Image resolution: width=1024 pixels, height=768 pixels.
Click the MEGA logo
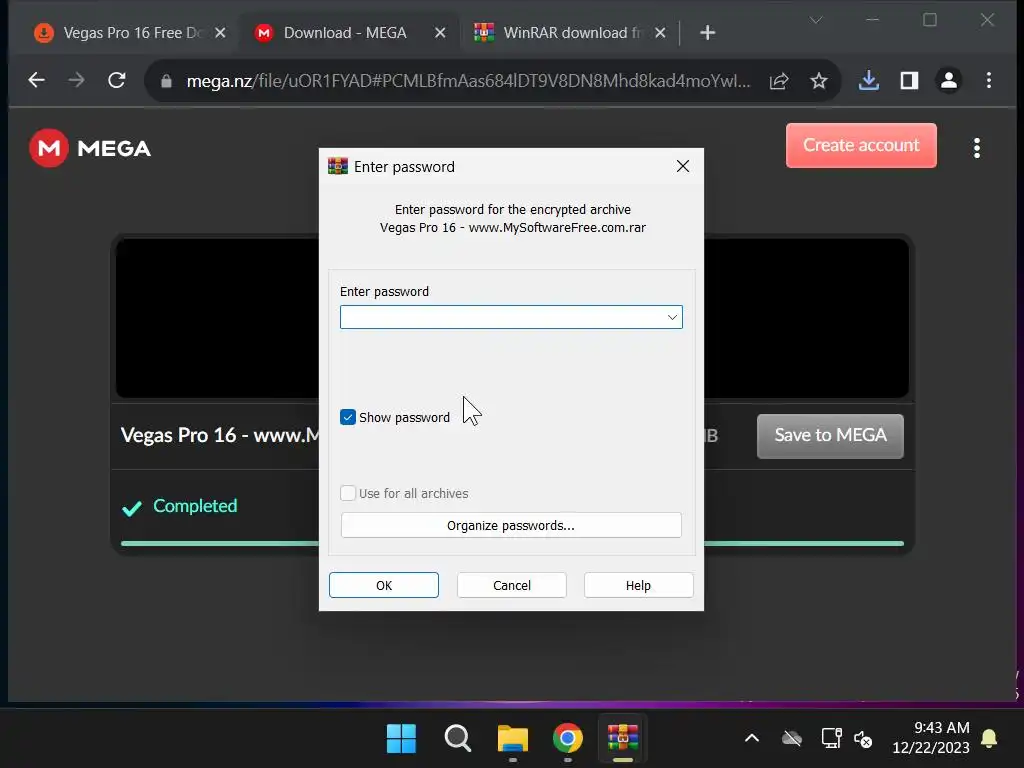pos(90,148)
